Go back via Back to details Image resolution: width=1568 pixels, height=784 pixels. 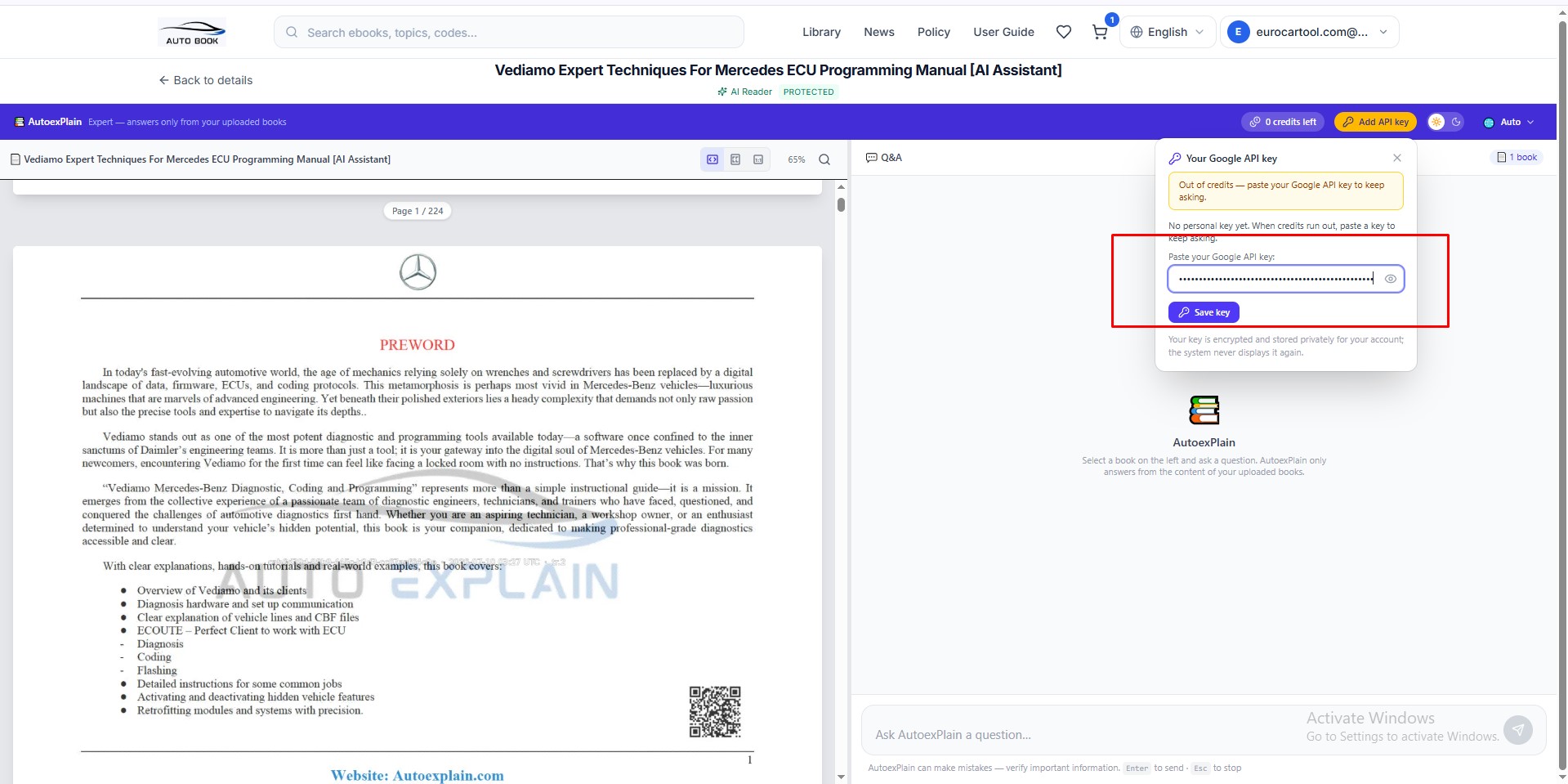(206, 80)
